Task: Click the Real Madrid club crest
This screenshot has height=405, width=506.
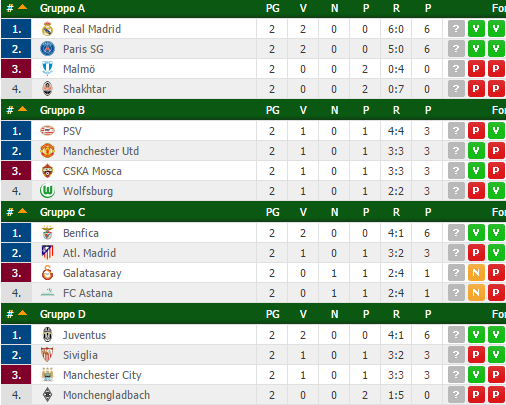Action: 47,29
